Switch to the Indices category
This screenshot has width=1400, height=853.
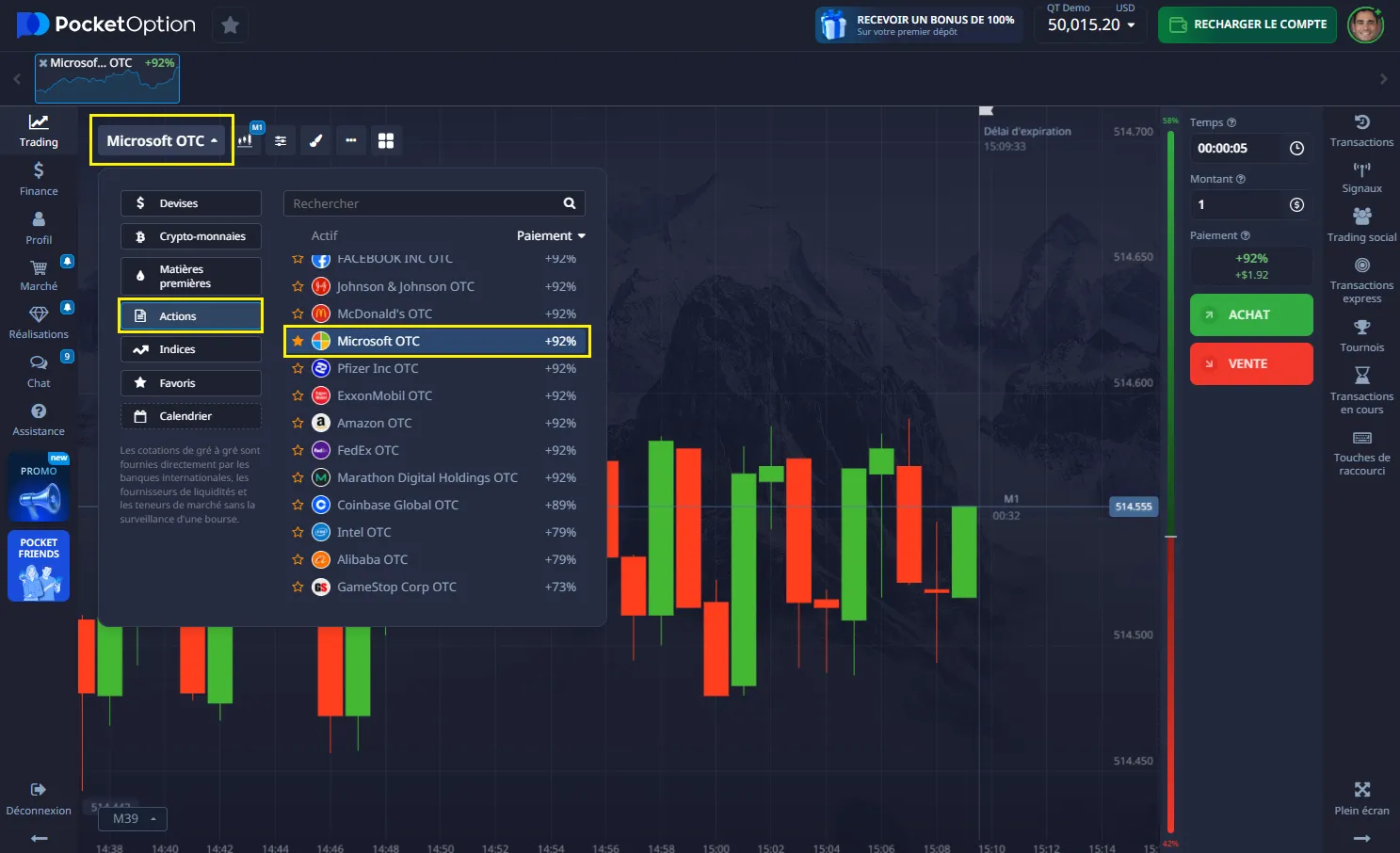pos(191,349)
